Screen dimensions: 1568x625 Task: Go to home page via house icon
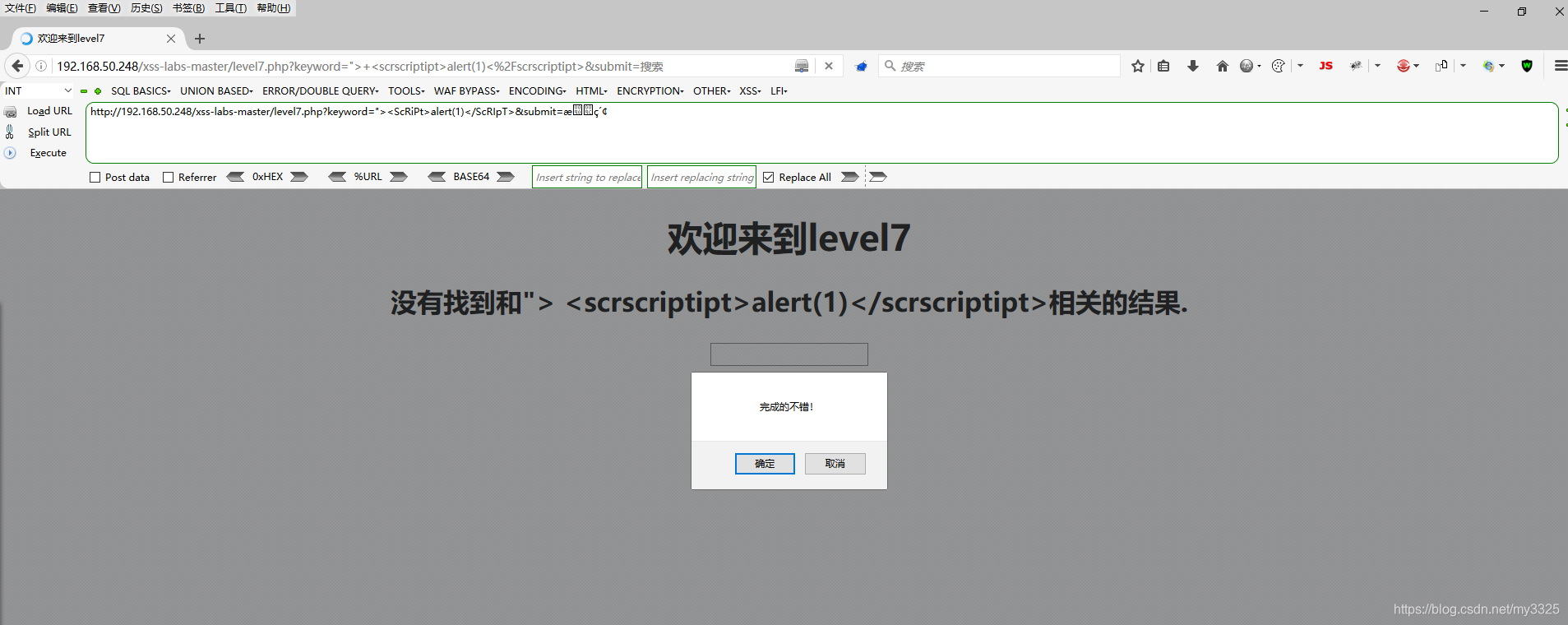coord(1223,66)
